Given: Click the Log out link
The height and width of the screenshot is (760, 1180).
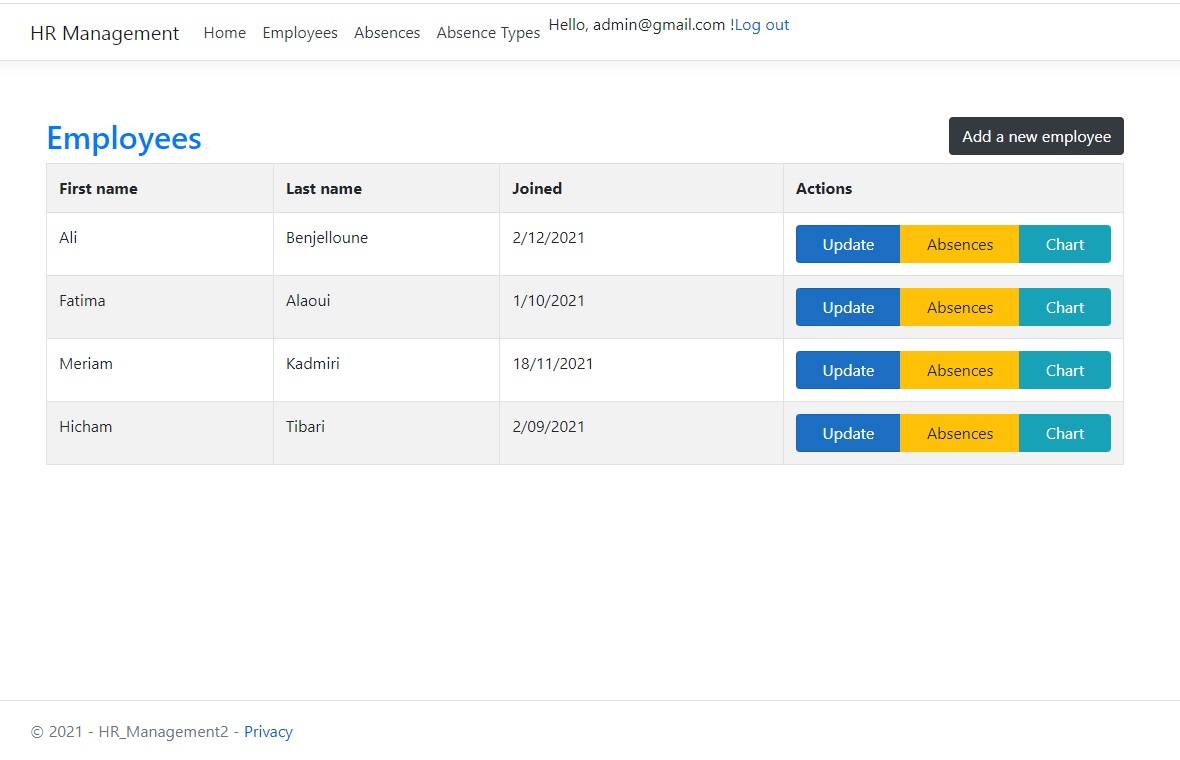Looking at the screenshot, I should pos(762,25).
